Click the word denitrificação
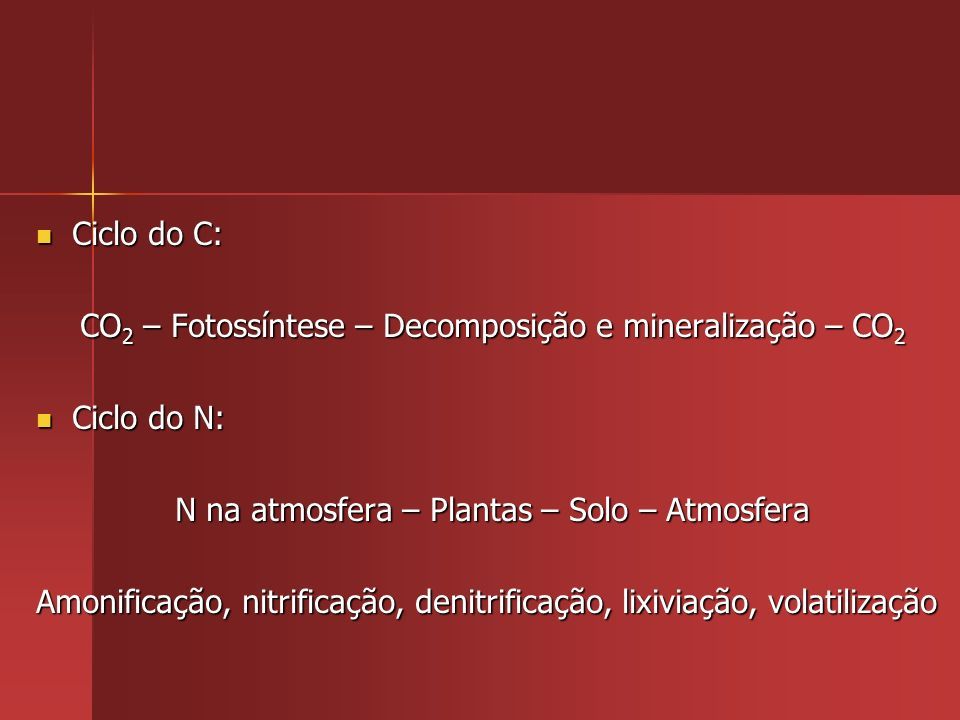The width and height of the screenshot is (960, 720). click(513, 602)
